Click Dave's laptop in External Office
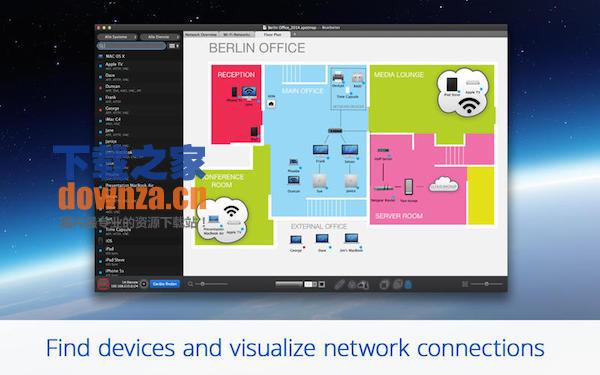Image resolution: width=600 pixels, height=375 pixels. coord(322,239)
